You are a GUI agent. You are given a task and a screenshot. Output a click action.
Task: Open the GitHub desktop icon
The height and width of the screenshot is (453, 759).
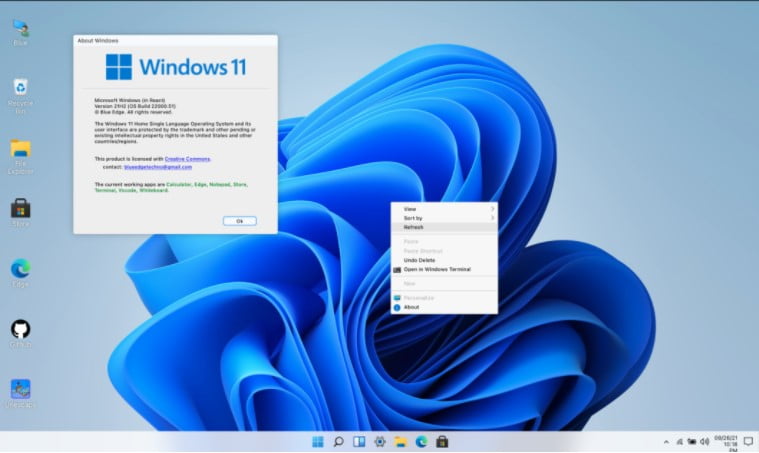point(20,329)
